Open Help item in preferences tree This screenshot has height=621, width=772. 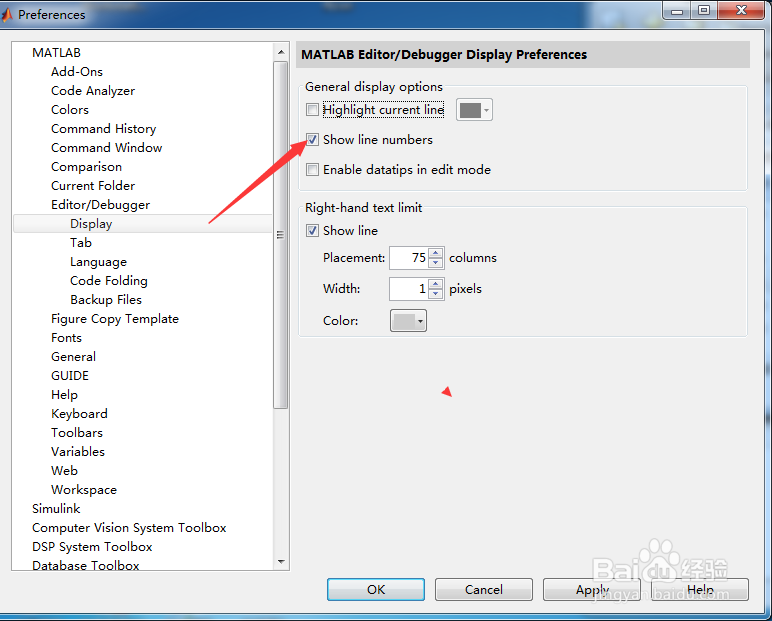tap(64, 395)
